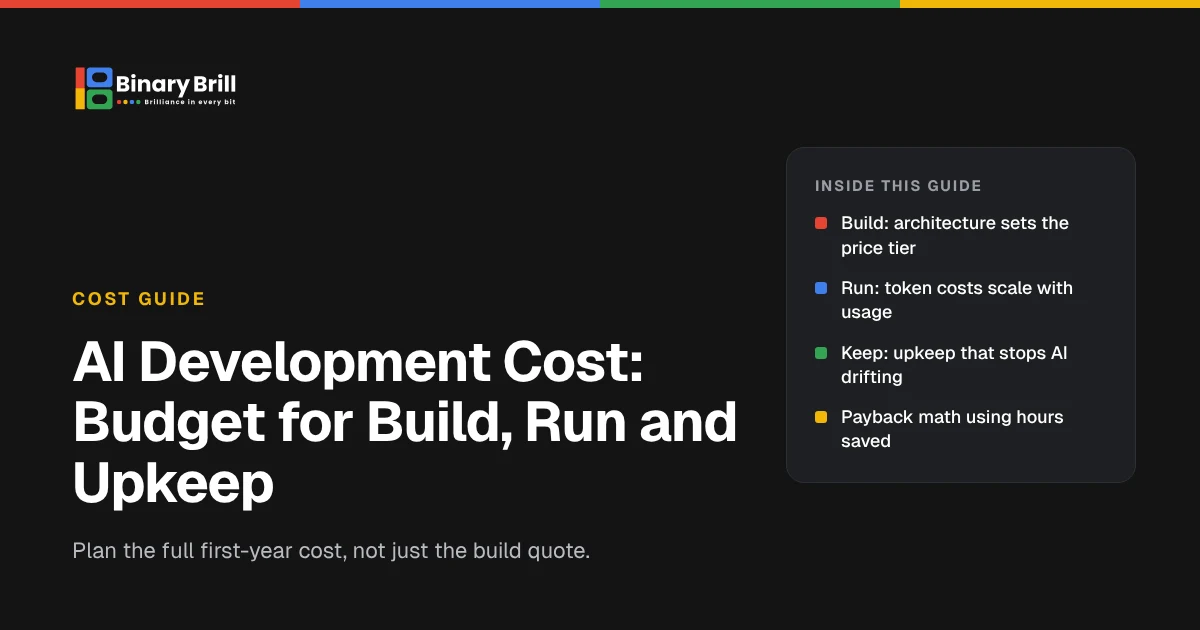This screenshot has width=1200, height=630.
Task: Click the Binary Brill brand name text
Action: coord(176,83)
